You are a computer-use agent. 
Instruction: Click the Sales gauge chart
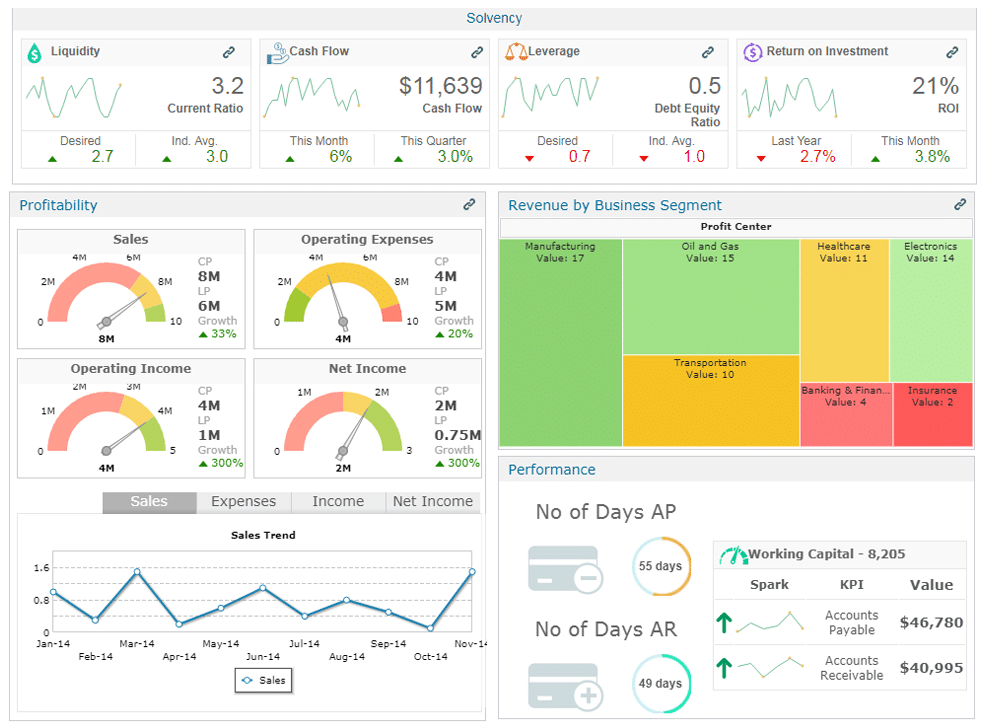tap(106, 295)
